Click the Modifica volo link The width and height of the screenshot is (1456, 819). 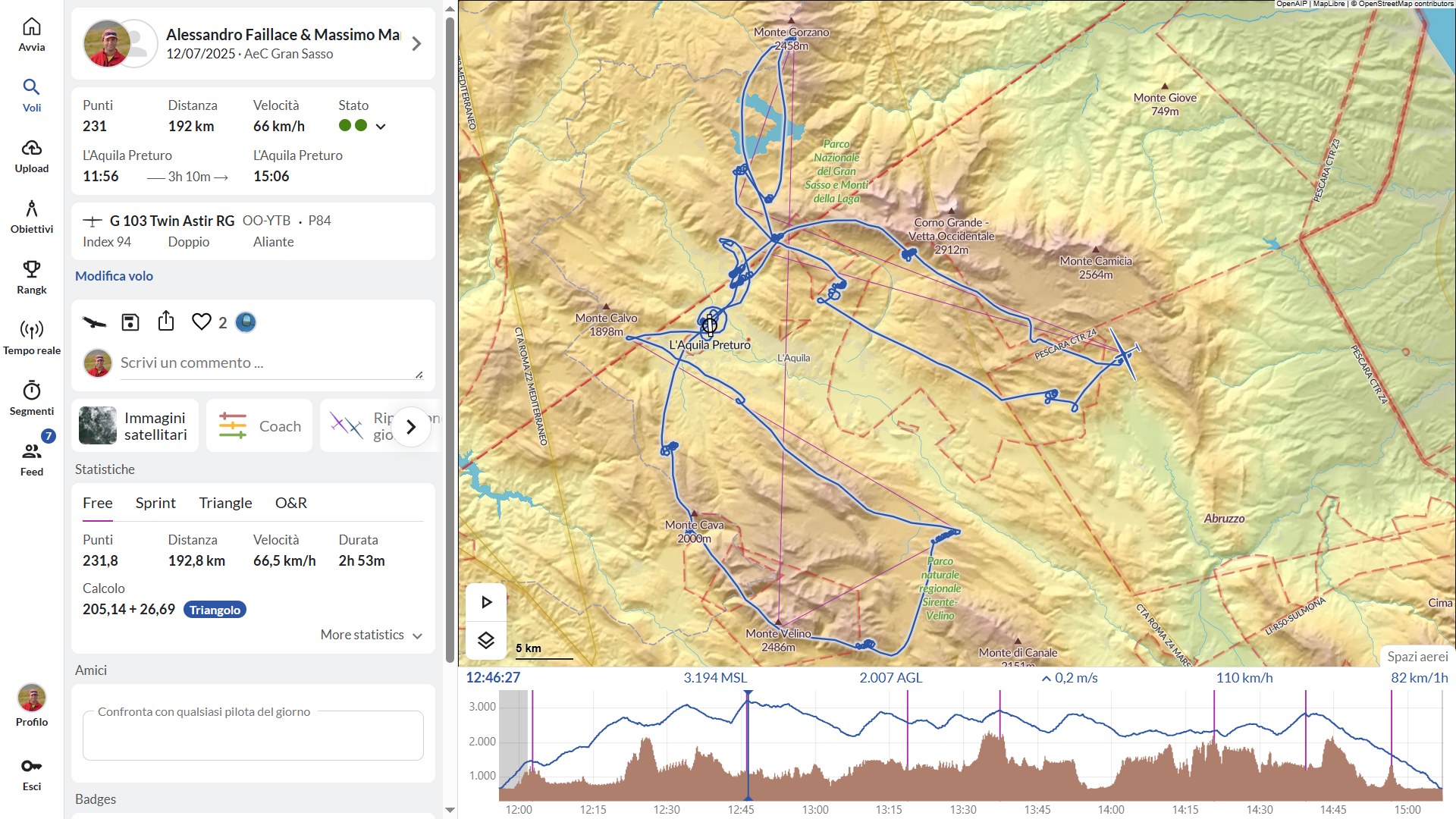tap(114, 276)
